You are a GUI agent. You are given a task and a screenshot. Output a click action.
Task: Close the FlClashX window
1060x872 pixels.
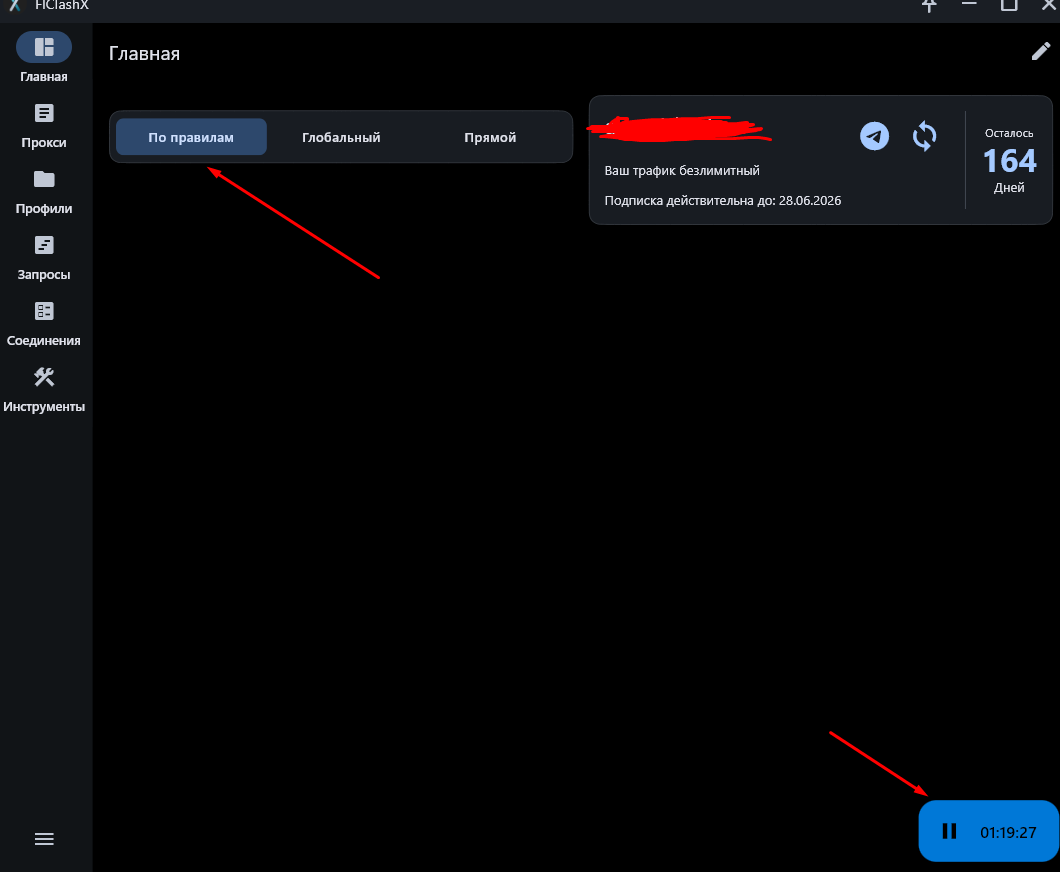[1048, 5]
